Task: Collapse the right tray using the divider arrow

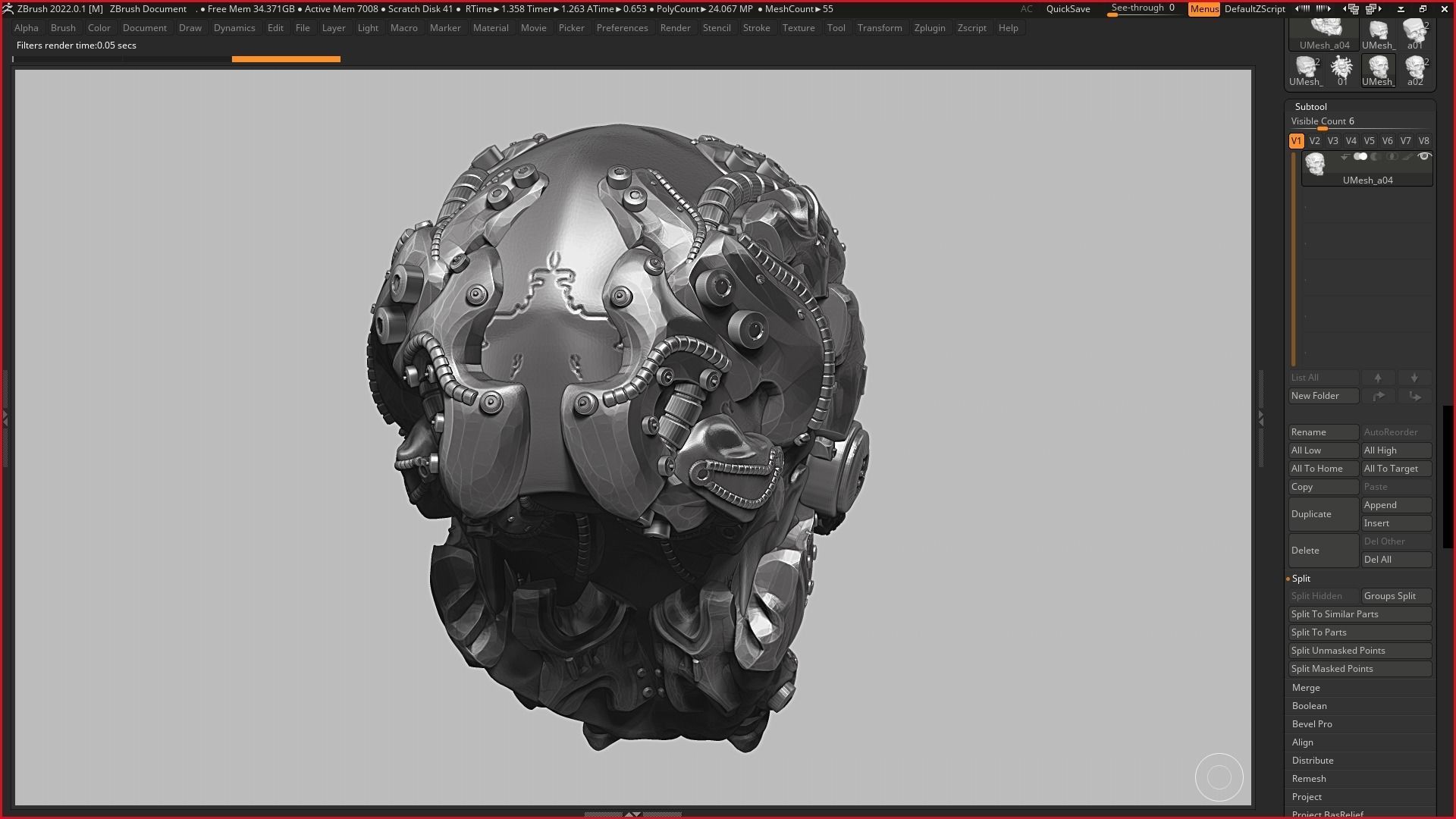Action: point(1261,418)
